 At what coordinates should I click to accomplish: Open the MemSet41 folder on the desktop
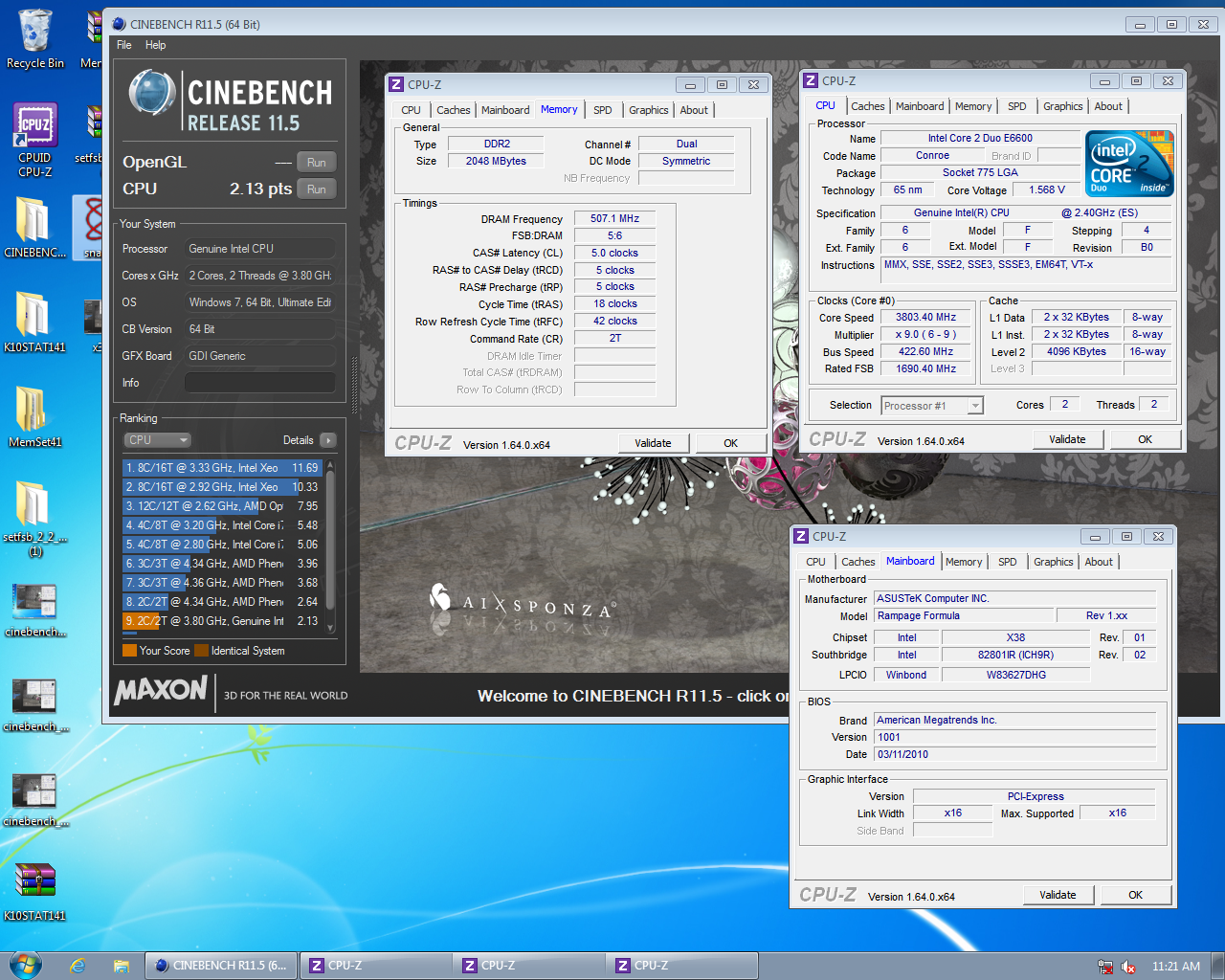point(34,417)
